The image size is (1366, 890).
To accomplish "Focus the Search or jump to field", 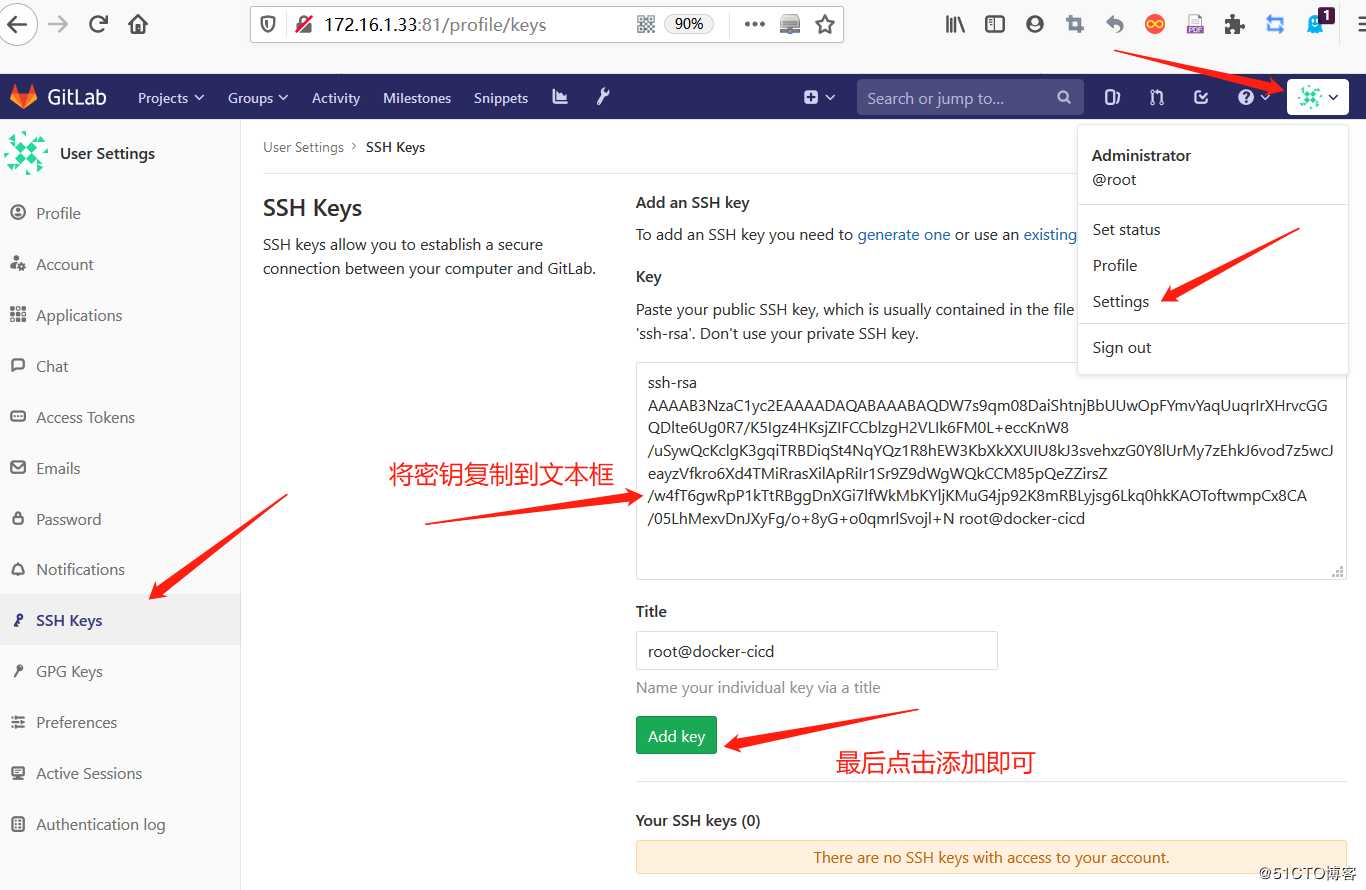I will (969, 98).
